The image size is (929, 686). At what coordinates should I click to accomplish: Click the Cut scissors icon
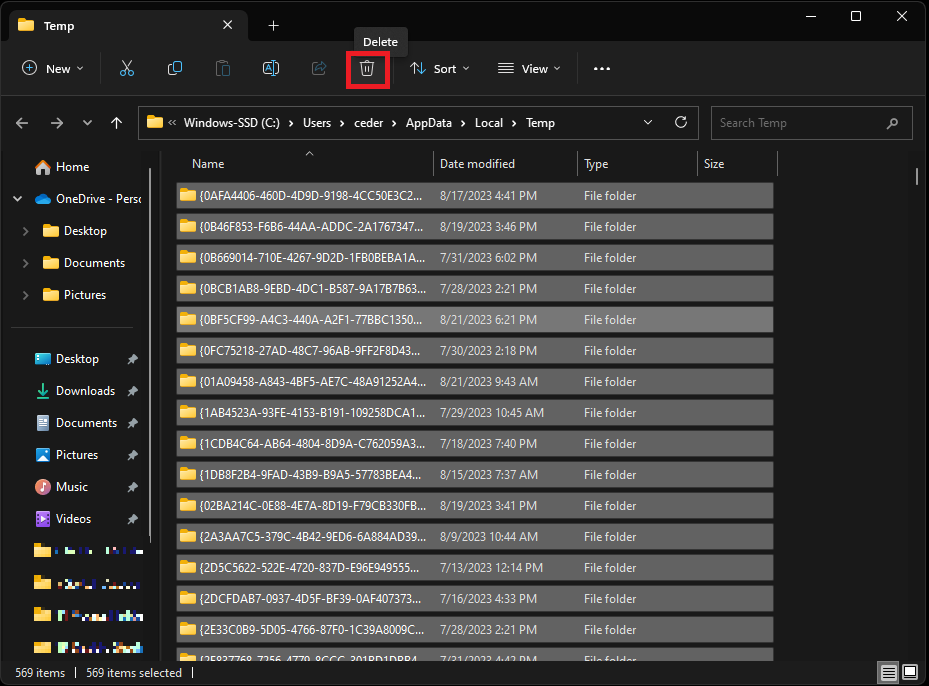126,69
